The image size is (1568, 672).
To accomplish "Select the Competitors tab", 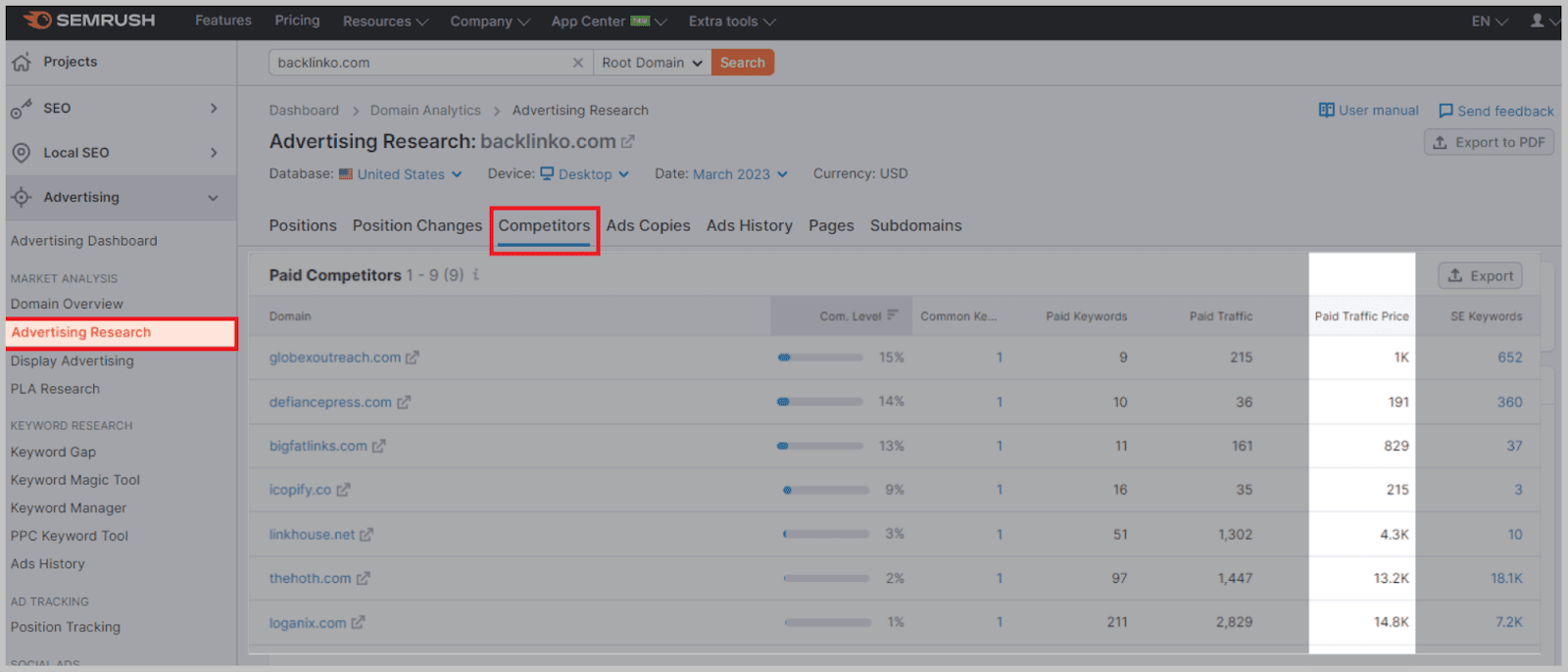I will pos(544,225).
